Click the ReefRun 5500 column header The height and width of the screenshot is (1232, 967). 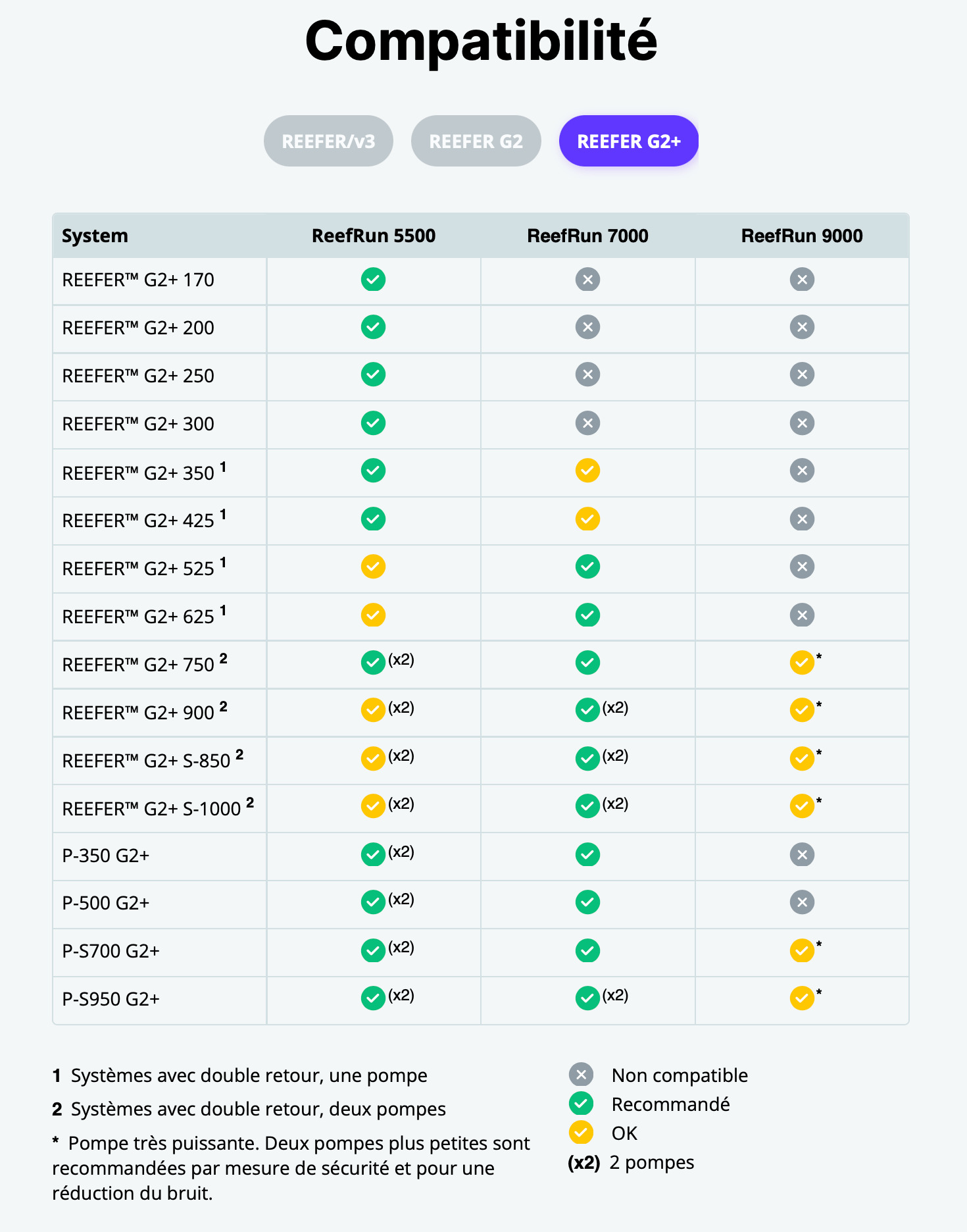coord(374,236)
